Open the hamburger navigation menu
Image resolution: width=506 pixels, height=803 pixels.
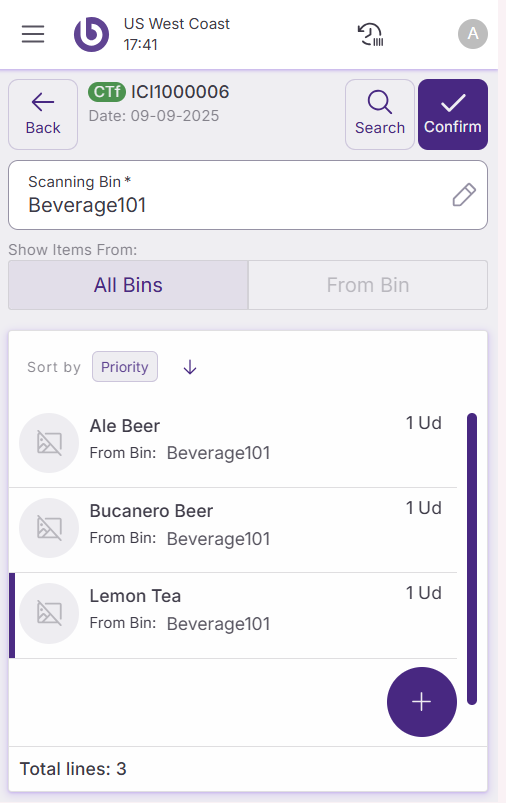(x=33, y=34)
